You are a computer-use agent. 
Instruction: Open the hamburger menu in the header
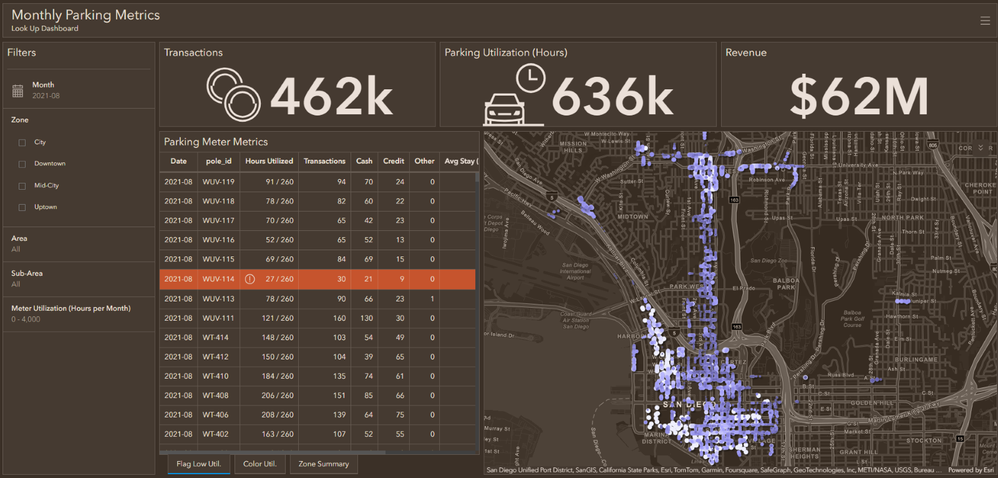[985, 20]
